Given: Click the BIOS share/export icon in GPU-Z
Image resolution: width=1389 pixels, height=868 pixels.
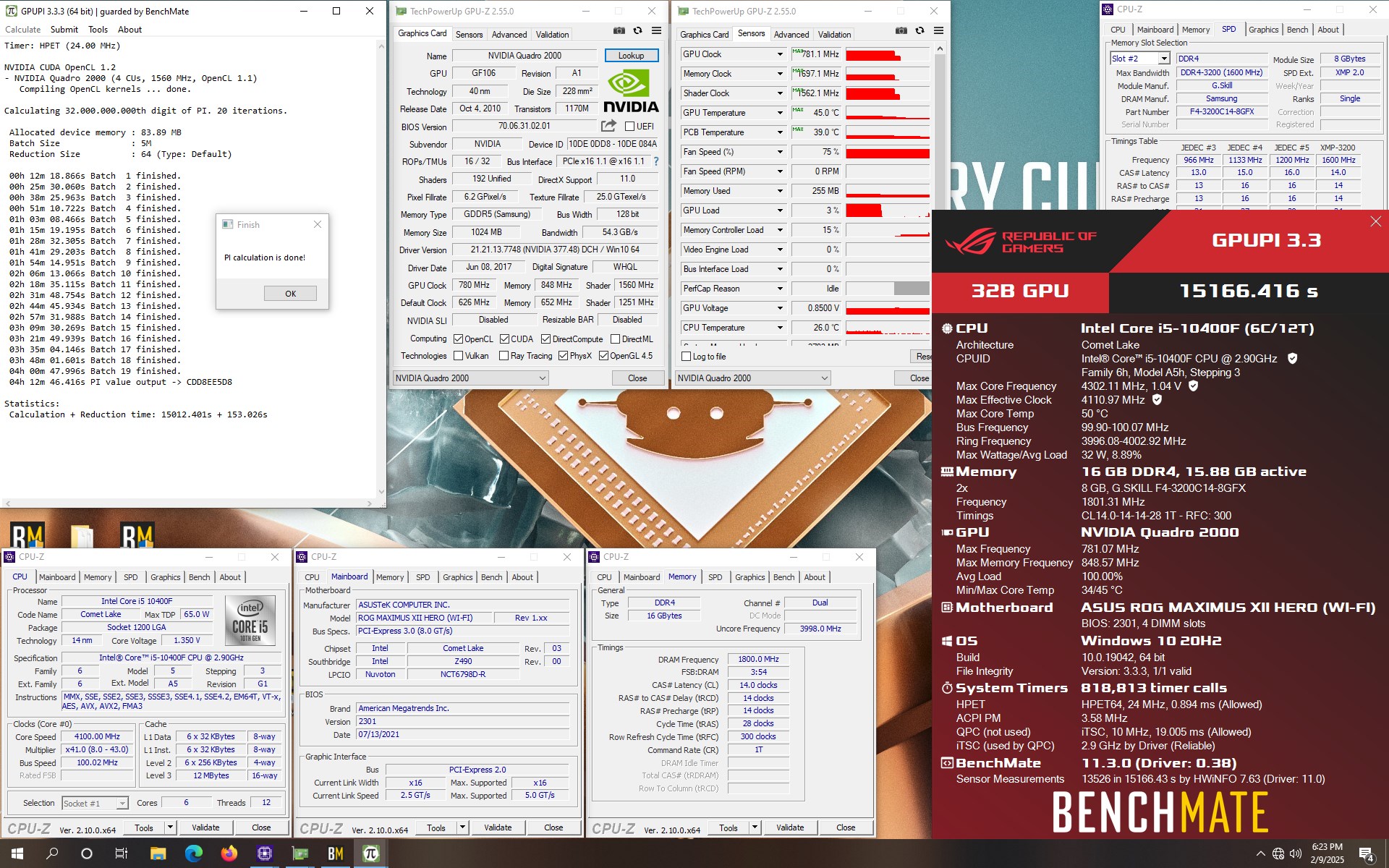Looking at the screenshot, I should (608, 126).
